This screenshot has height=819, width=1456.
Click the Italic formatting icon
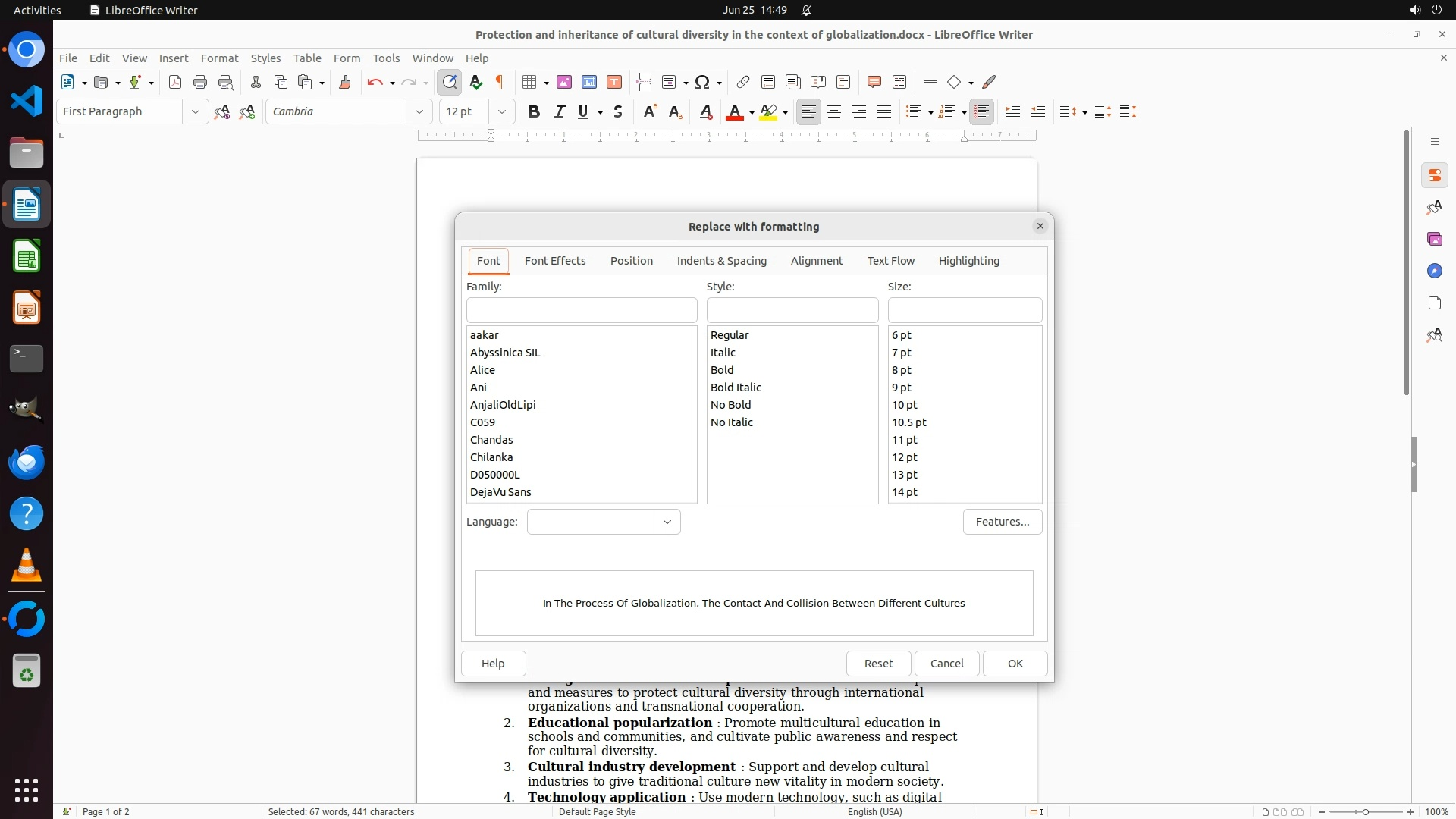point(559,112)
